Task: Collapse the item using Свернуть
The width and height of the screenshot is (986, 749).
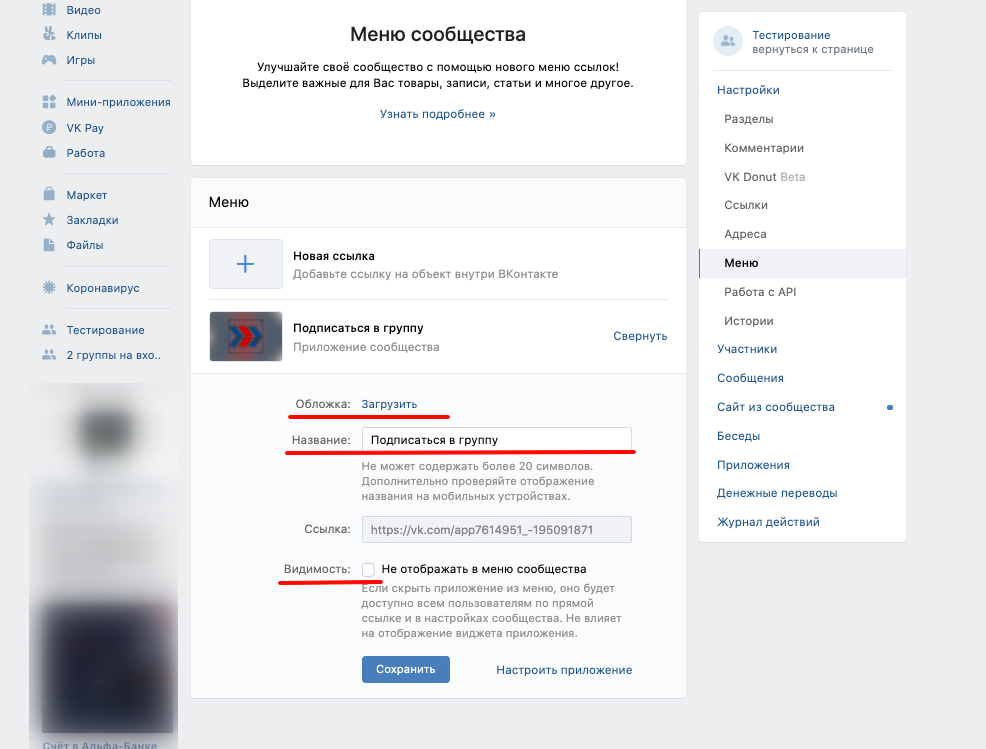Action: [639, 336]
